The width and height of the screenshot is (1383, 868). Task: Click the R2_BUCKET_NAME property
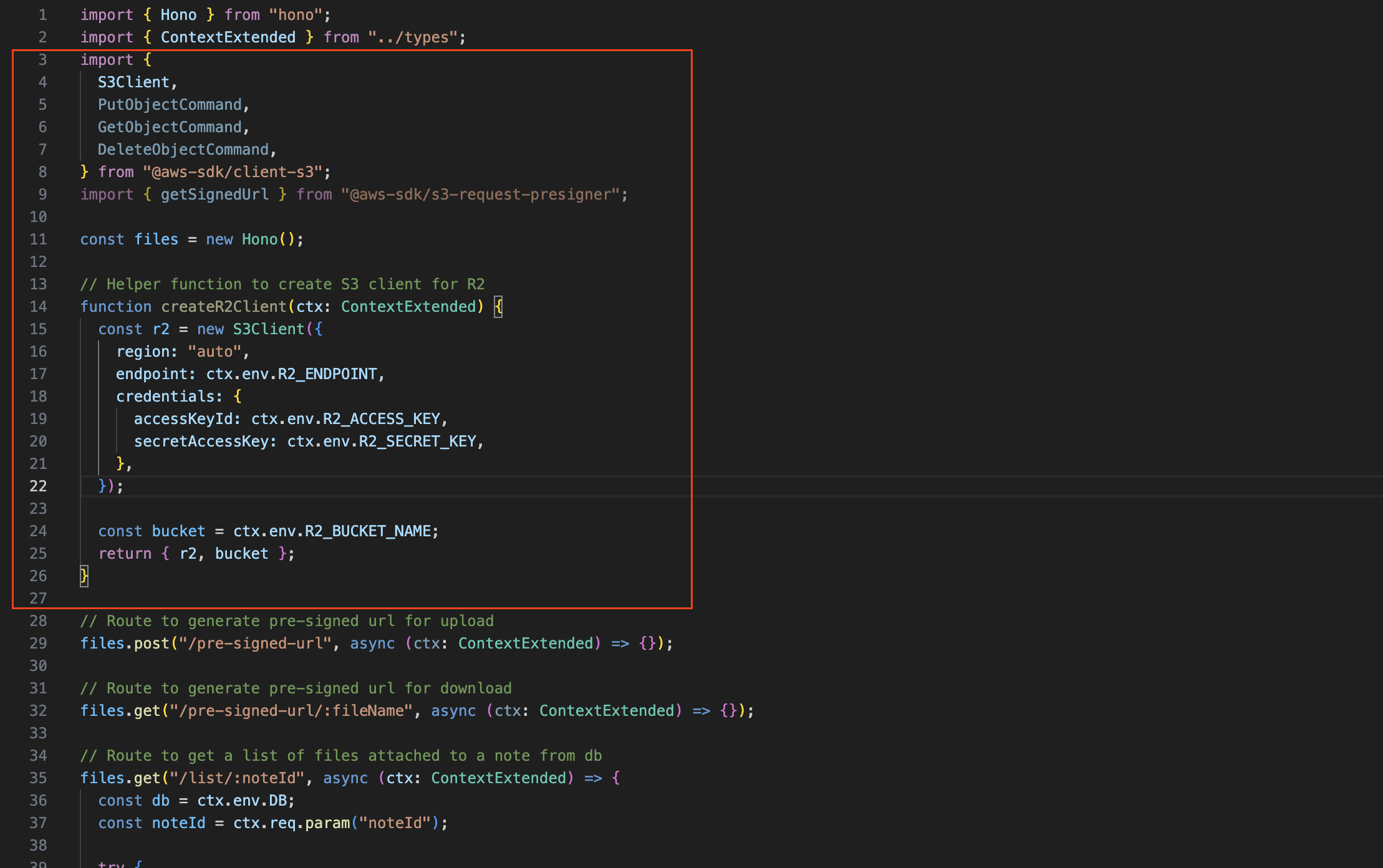click(x=368, y=531)
